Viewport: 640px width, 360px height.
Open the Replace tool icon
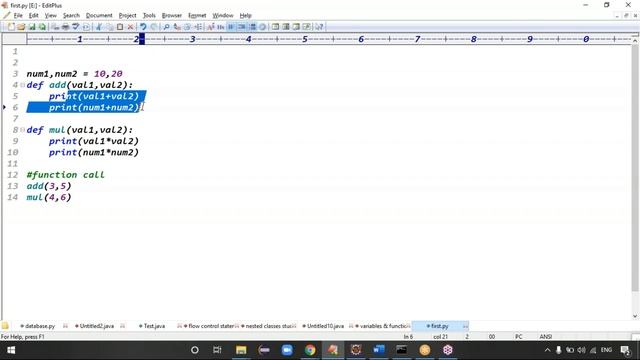click(x=177, y=27)
